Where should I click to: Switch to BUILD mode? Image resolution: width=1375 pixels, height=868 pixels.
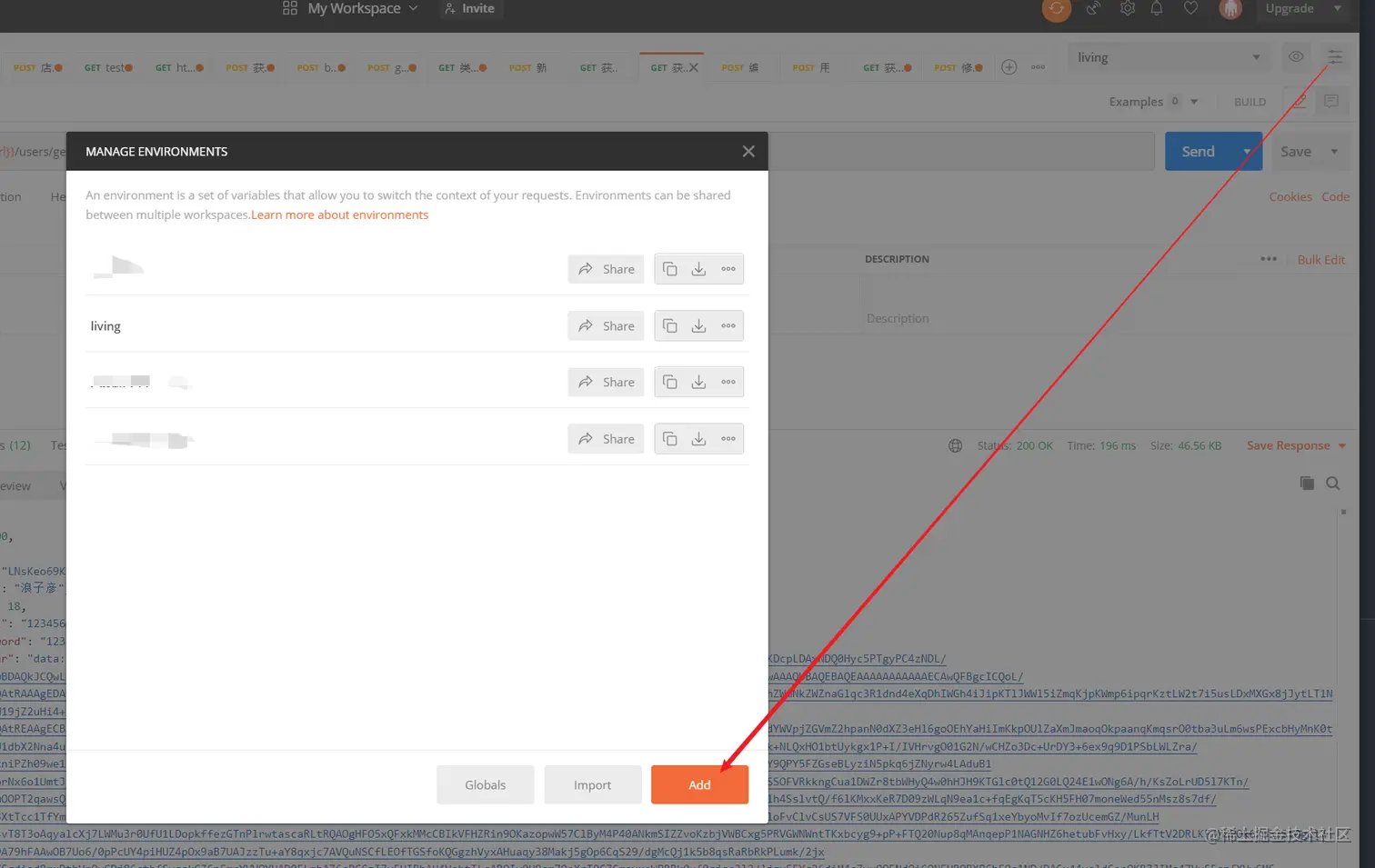1250,102
